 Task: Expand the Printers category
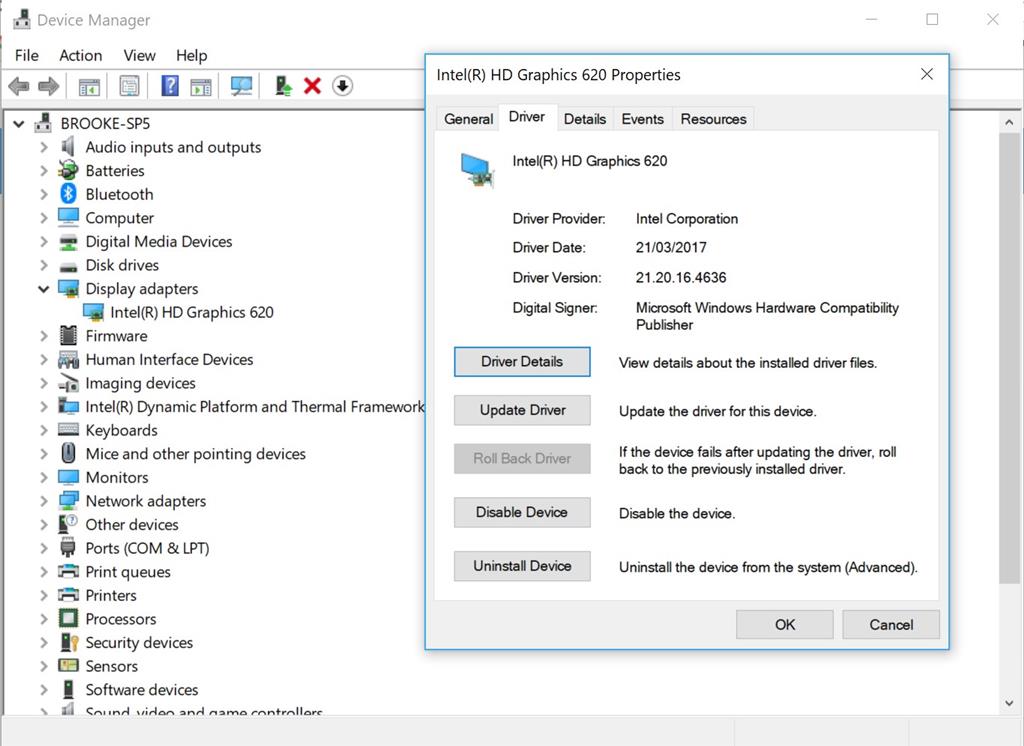pyautogui.click(x=44, y=595)
